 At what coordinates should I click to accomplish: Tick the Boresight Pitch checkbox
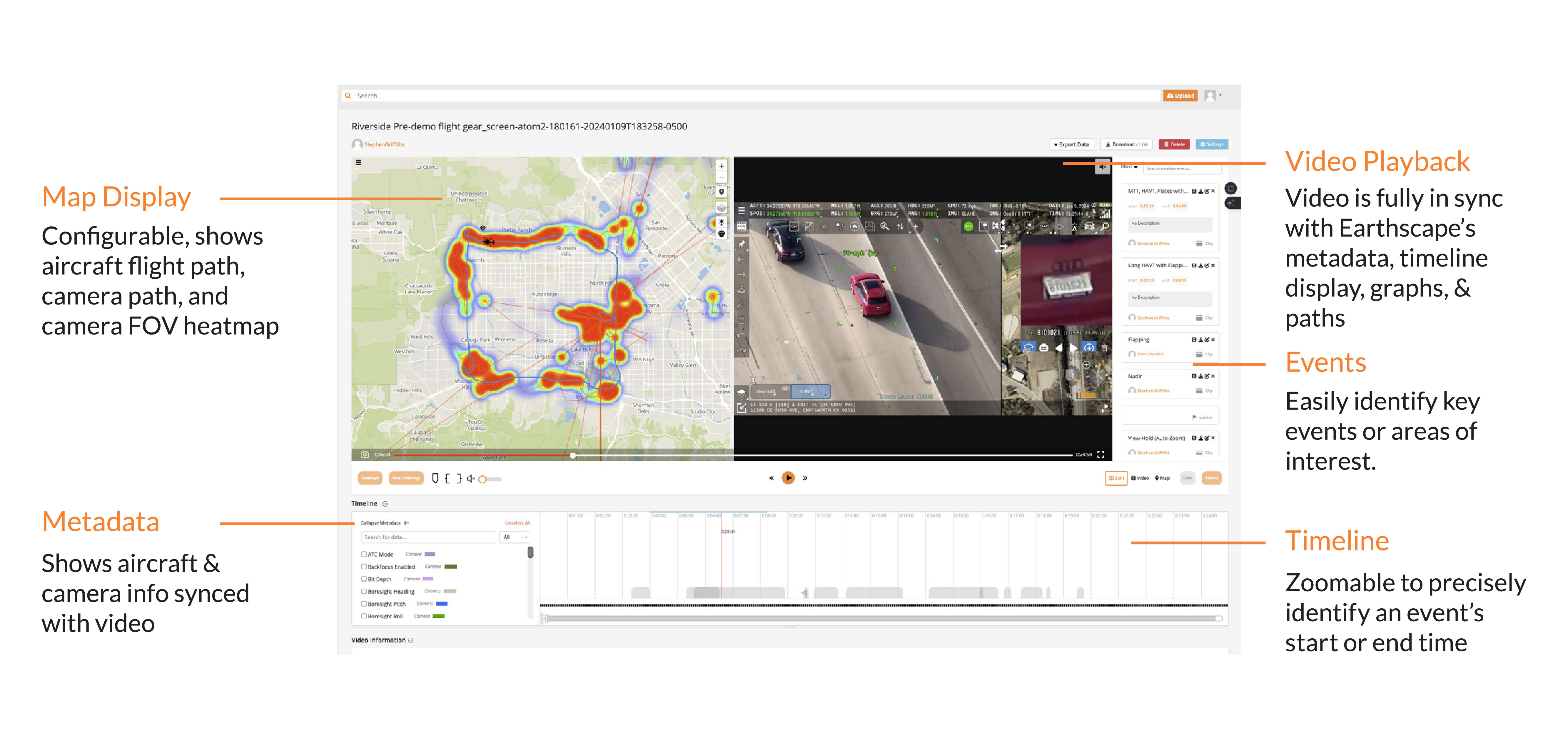coord(364,604)
